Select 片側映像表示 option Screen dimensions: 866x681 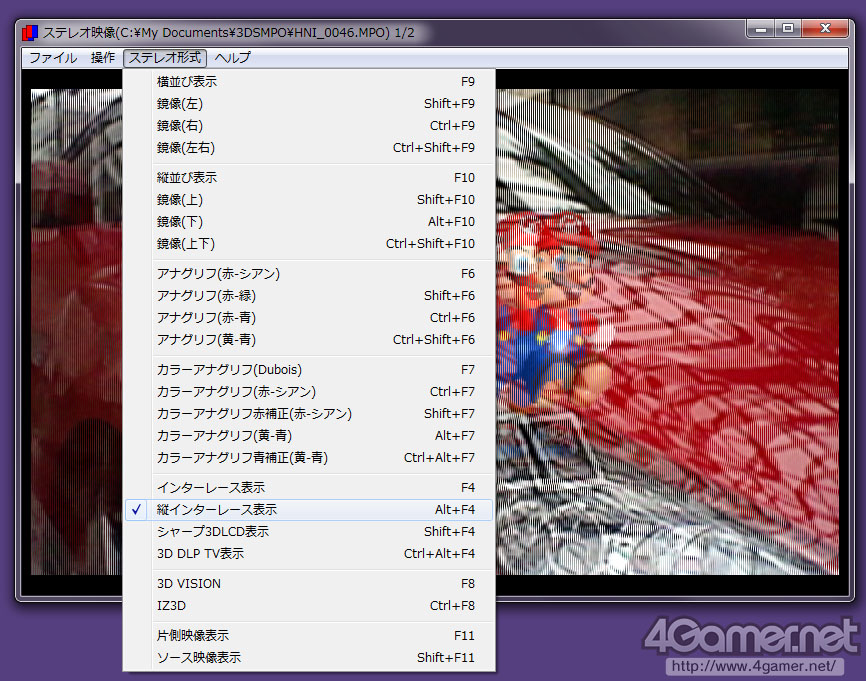pos(309,636)
